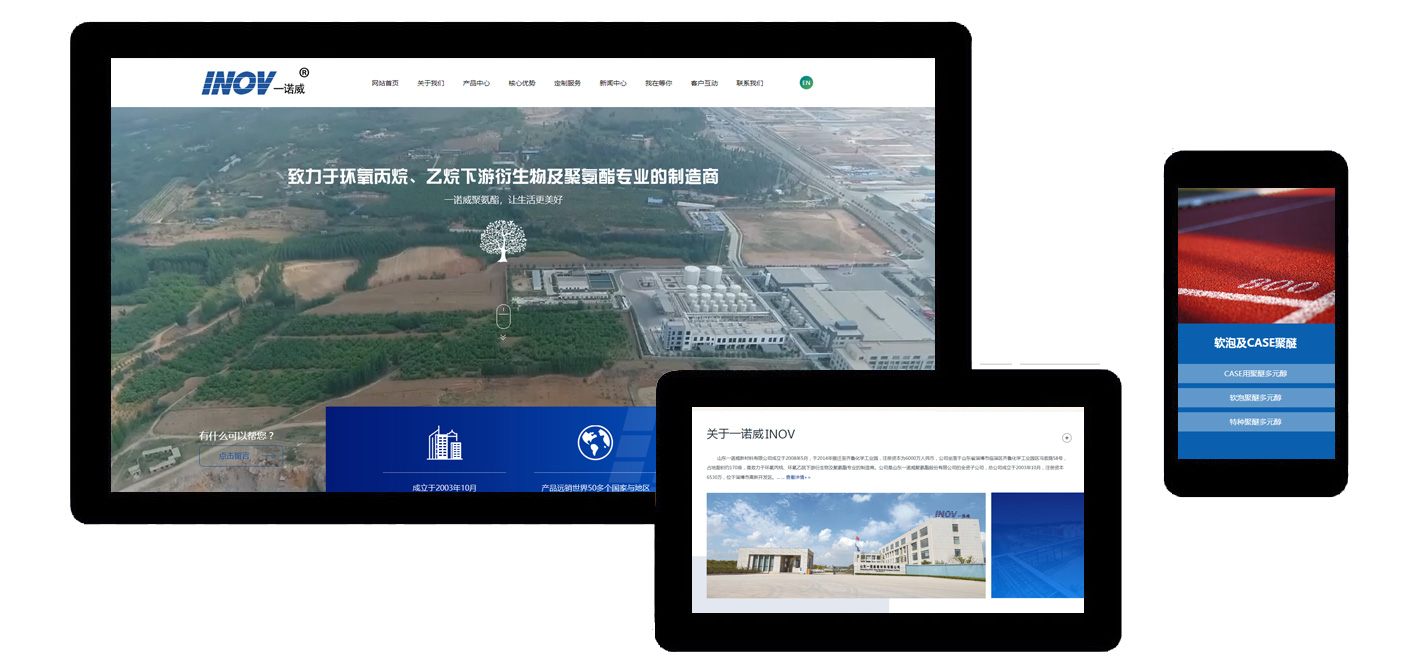
Task: Click the building icon above 成立于2003年10月
Action: point(444,443)
